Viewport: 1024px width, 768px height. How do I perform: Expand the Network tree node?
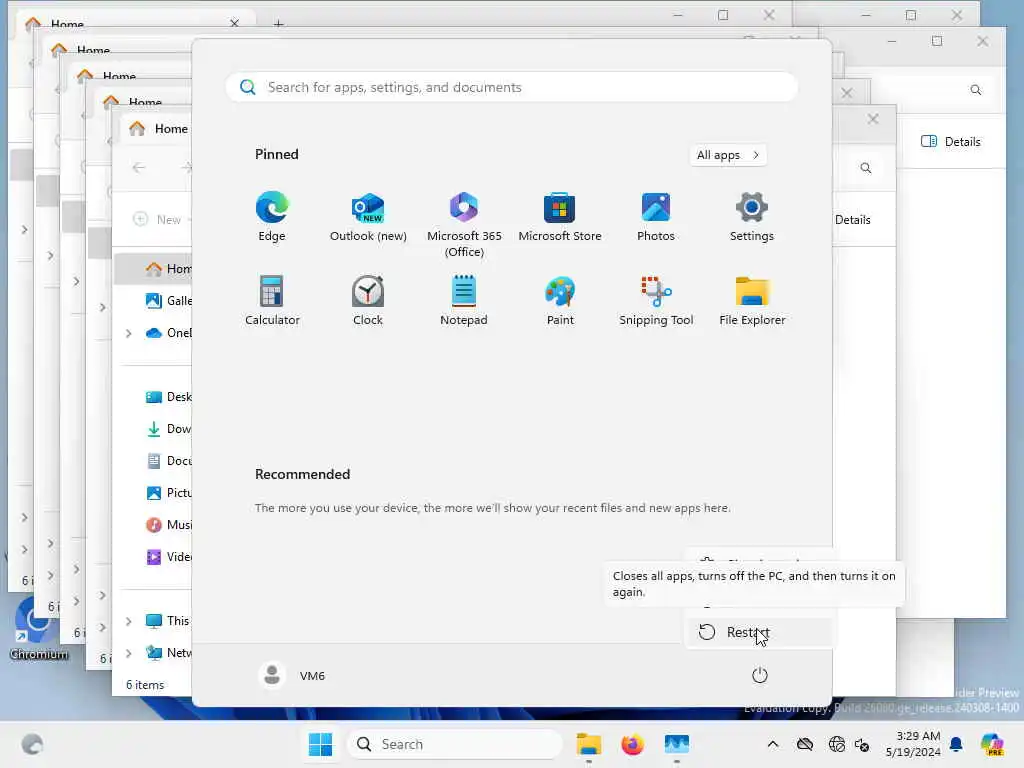coord(129,653)
